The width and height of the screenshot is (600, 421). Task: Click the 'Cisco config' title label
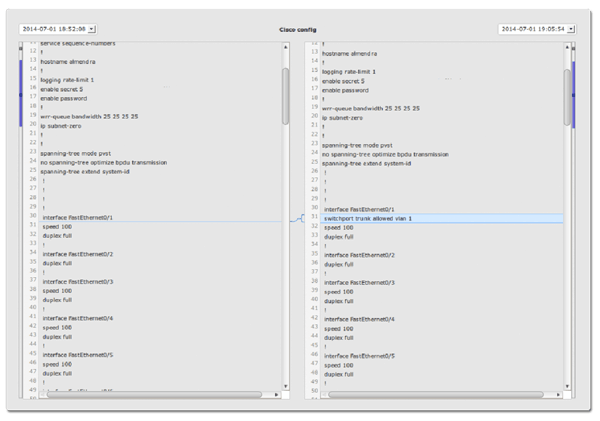click(298, 30)
